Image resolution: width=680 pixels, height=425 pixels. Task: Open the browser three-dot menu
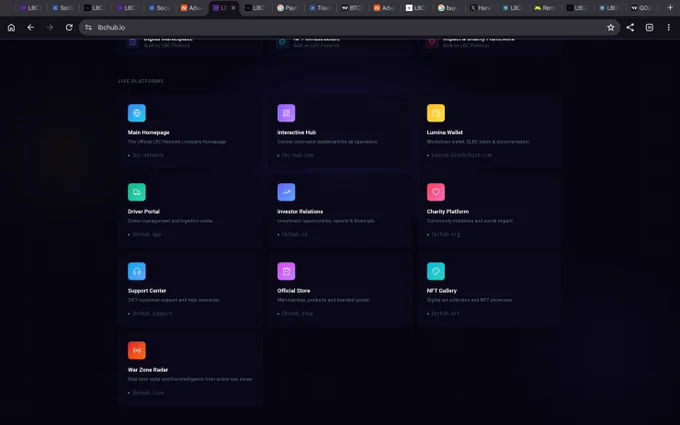(668, 27)
